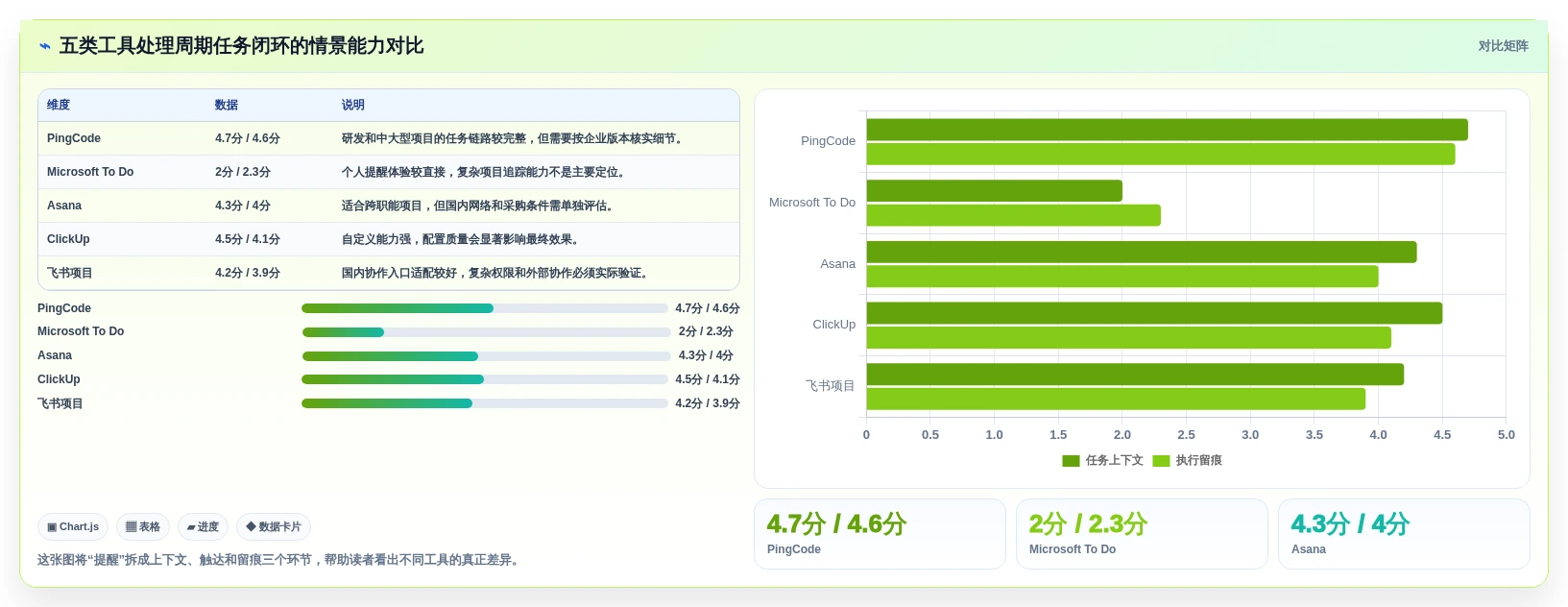The width and height of the screenshot is (1568, 607).
Task: Click the table cell 4.2分 / 3.9分
Action: tap(248, 273)
